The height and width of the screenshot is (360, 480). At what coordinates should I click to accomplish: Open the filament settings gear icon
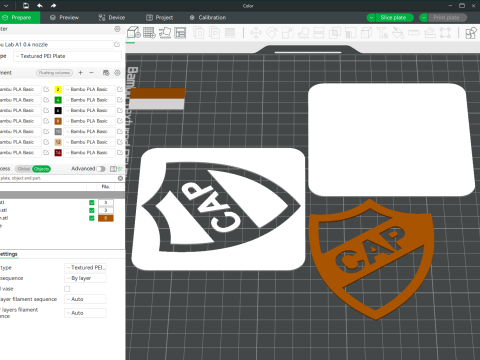coord(117,73)
